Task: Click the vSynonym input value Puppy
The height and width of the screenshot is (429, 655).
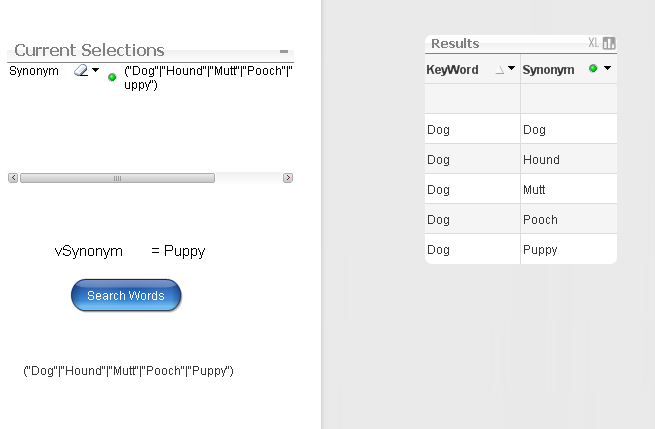Action: [x=184, y=251]
